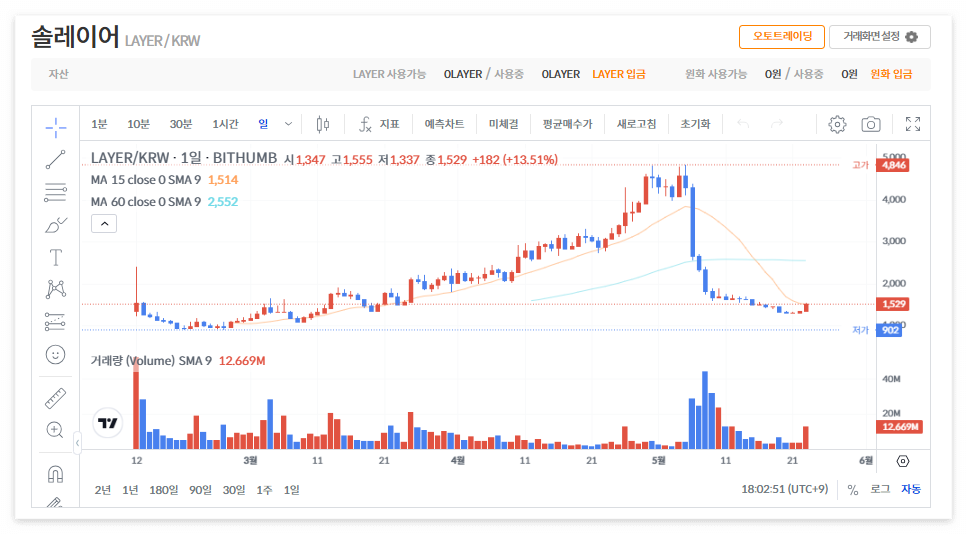Click the LAYER 입금 deposit link
This screenshot has width=967, height=534.
pos(619,75)
